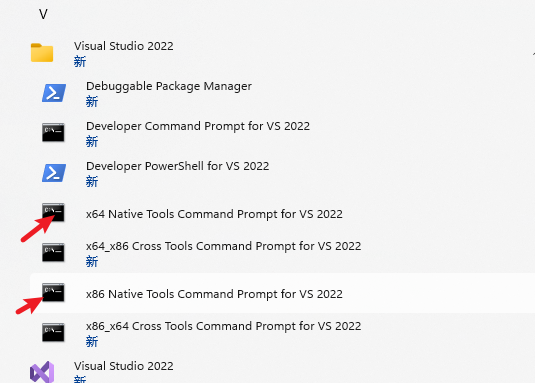Viewport: 535px width, 383px height.
Task: Launch the Visual Studio 2022 application entry
Action: (x=124, y=366)
